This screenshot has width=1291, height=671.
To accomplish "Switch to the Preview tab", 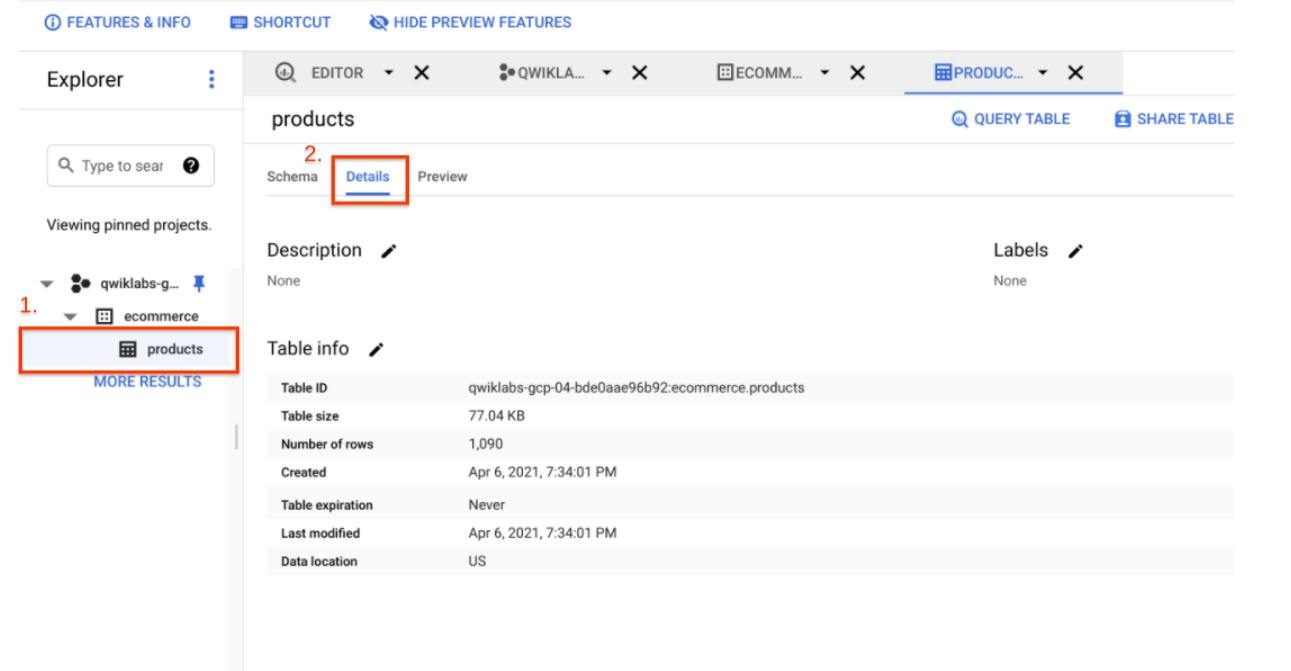I will click(442, 177).
